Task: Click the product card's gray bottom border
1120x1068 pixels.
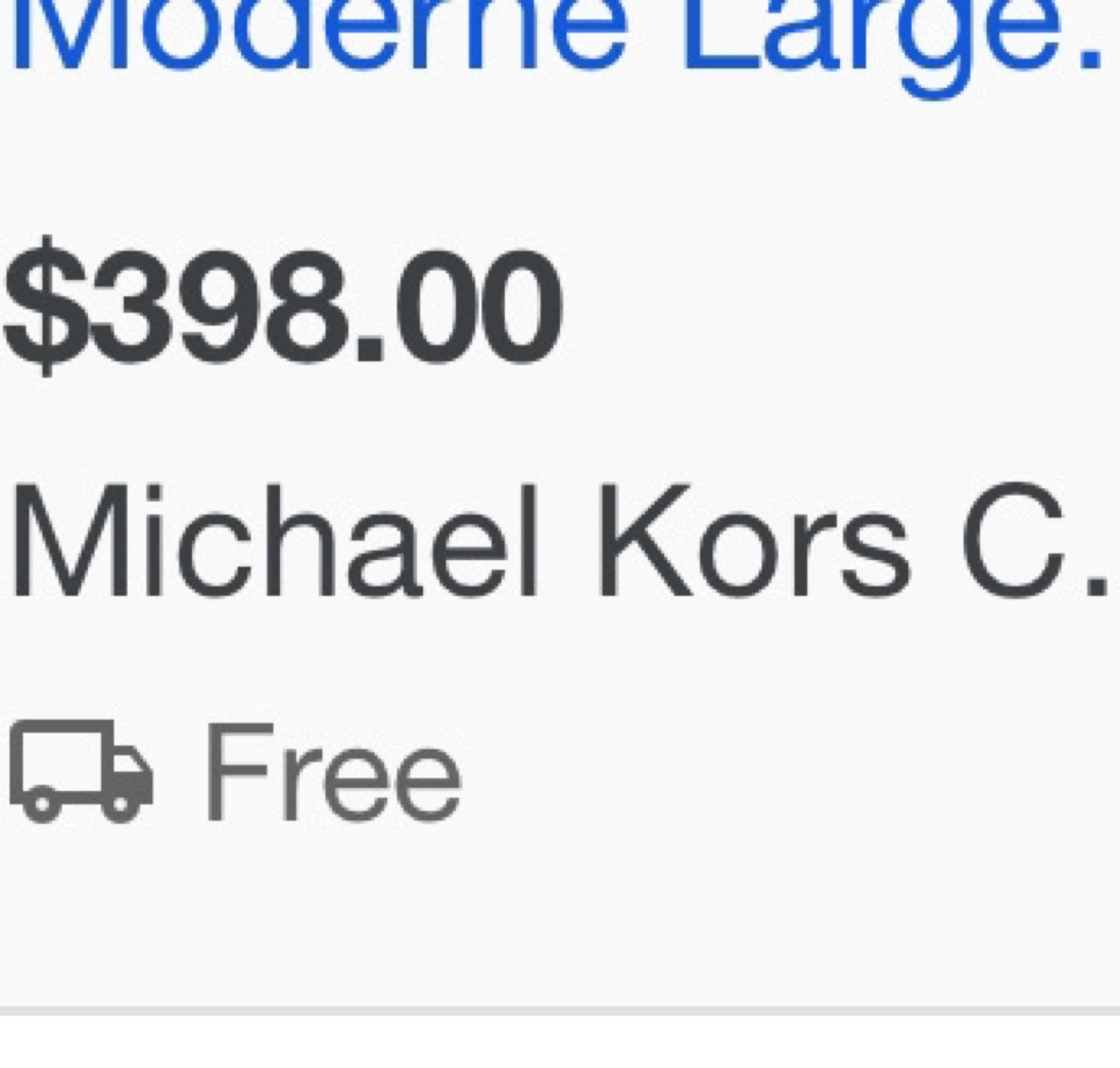Action: 560,1010
